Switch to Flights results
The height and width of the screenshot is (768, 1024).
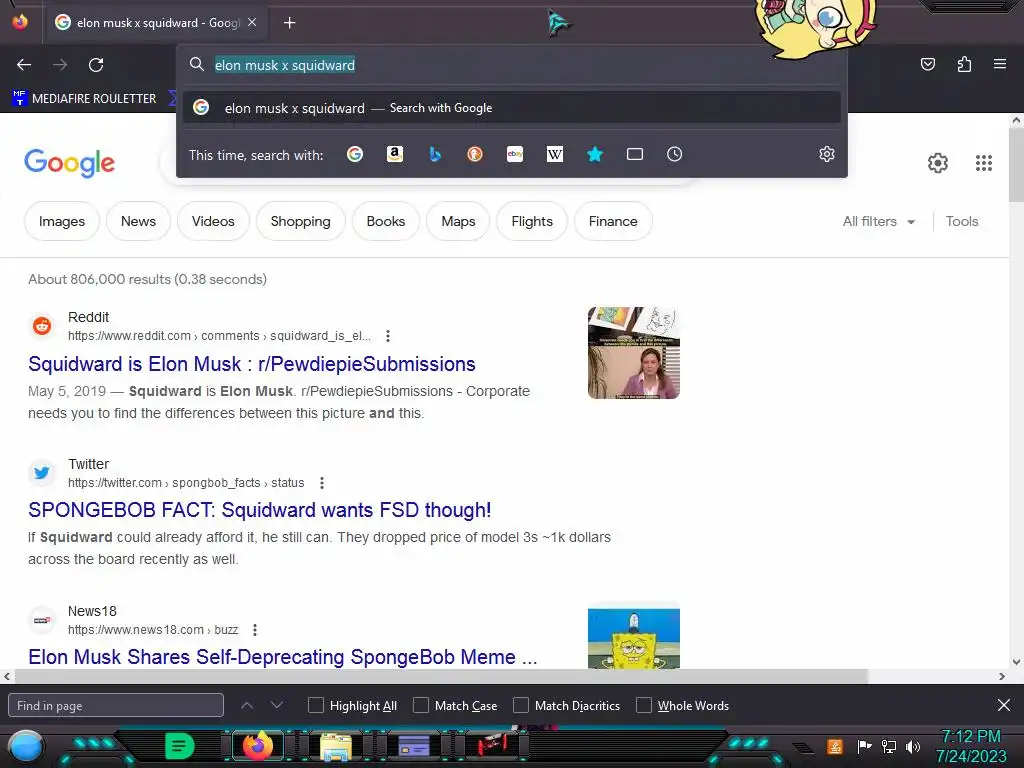(x=532, y=221)
